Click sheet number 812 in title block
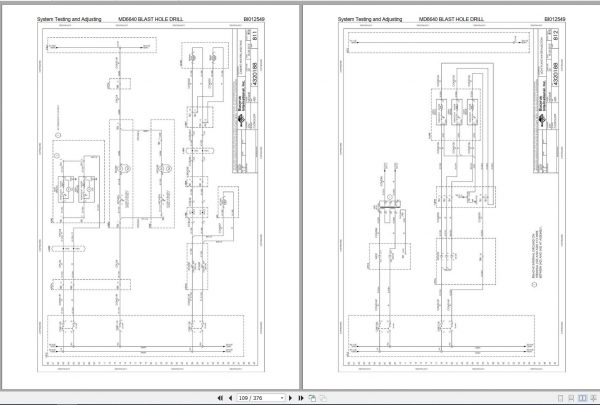The image size is (600, 405). click(556, 35)
